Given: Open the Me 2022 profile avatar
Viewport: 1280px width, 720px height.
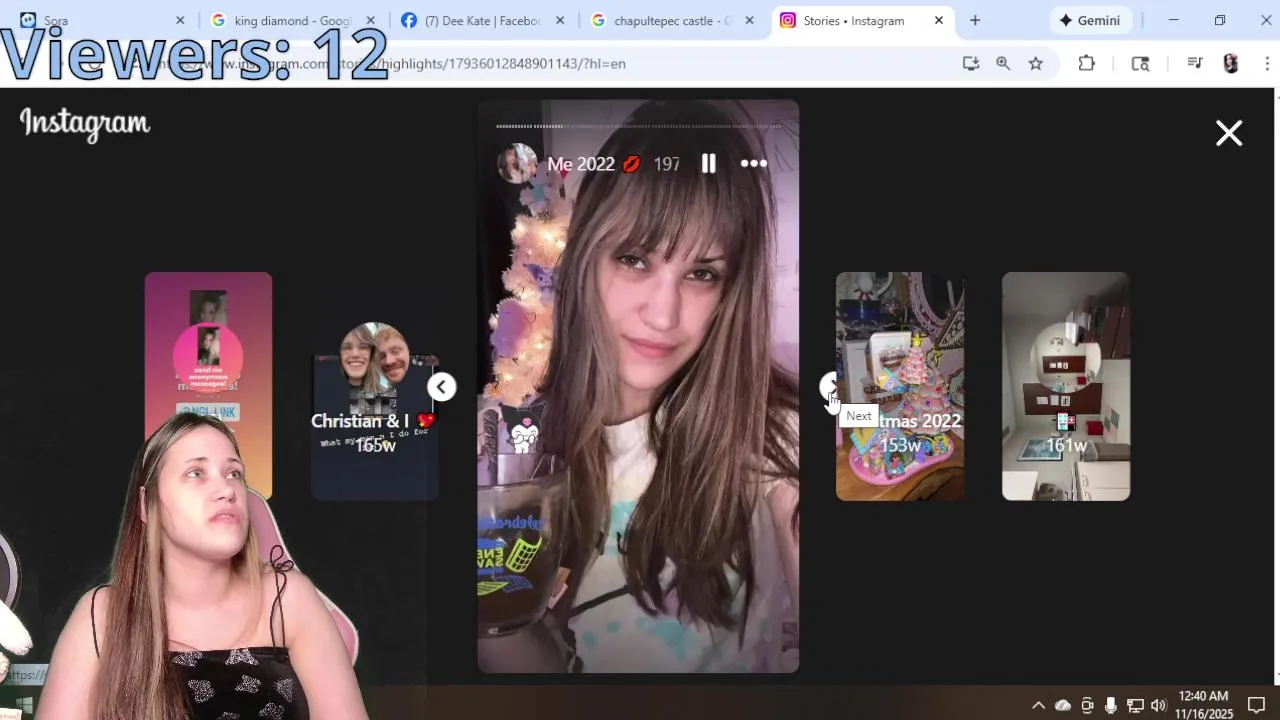Looking at the screenshot, I should tap(517, 164).
